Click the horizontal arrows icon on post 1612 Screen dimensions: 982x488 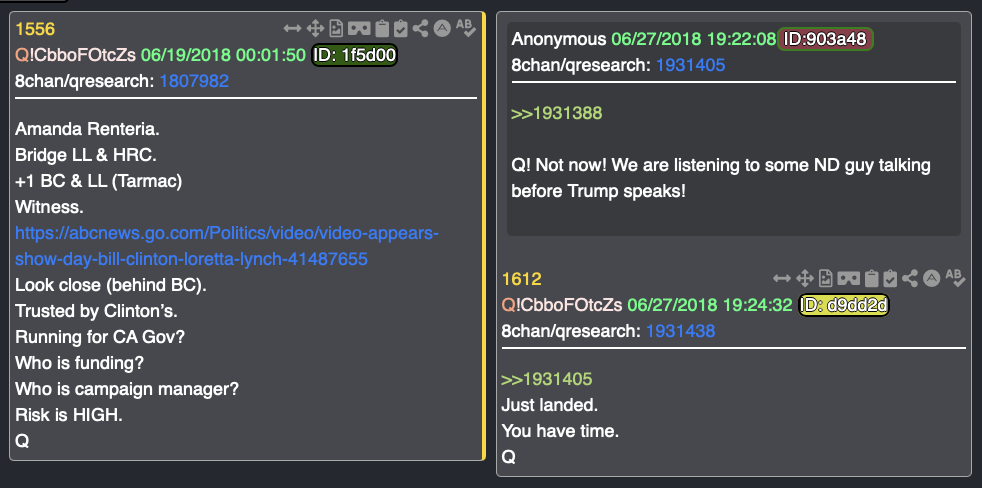pos(782,278)
